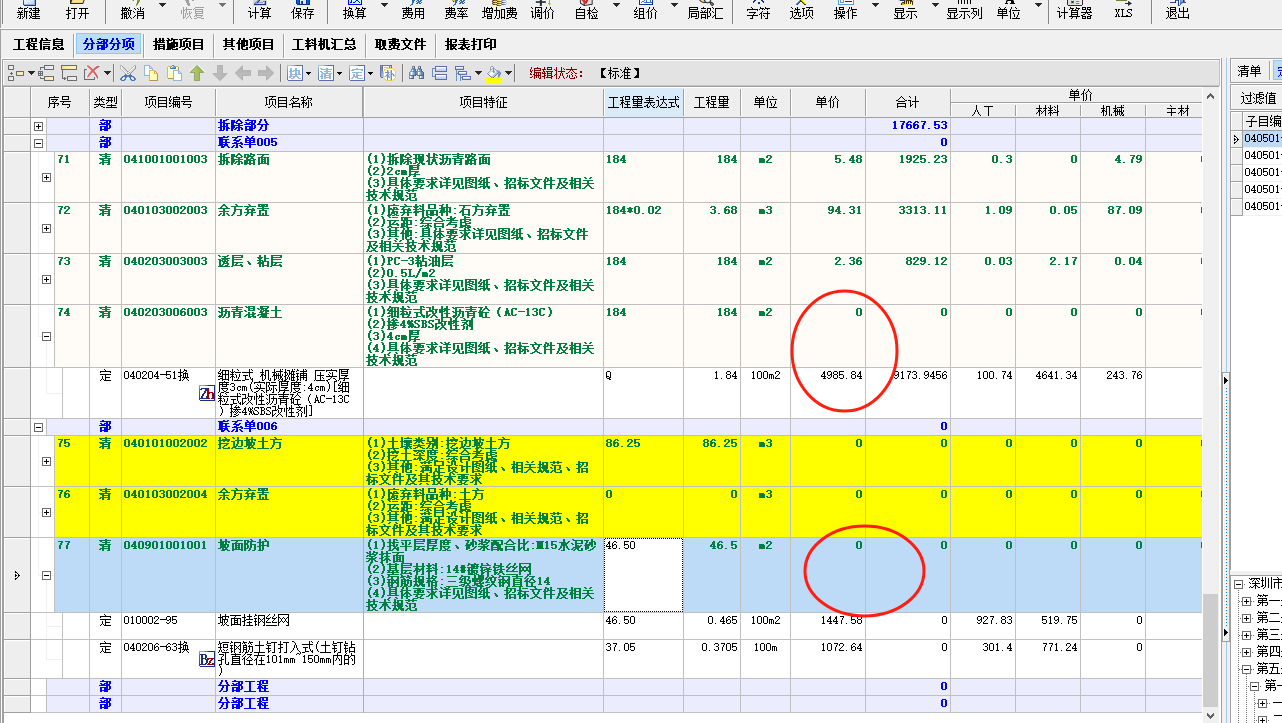
Task: Open the fill color dropdown arrow
Action: pos(508,73)
